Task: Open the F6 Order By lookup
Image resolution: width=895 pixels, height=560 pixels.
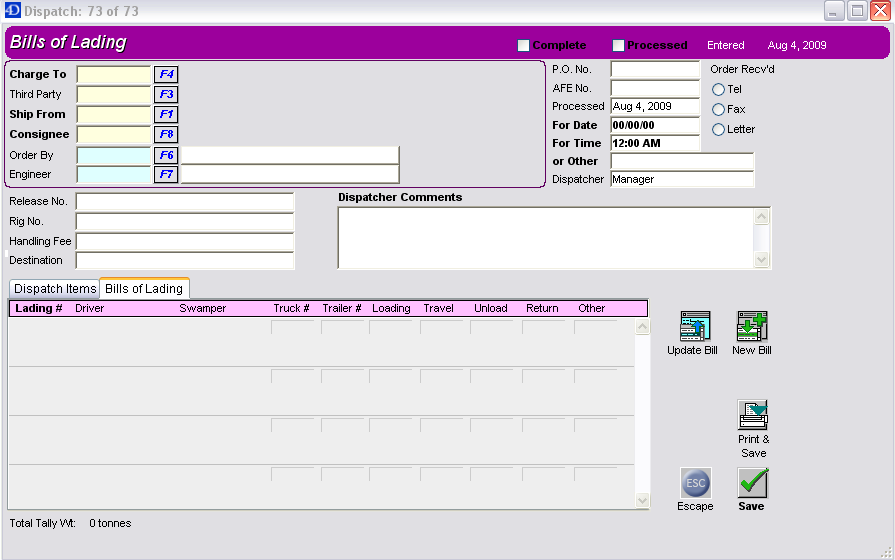Action: tap(166, 155)
